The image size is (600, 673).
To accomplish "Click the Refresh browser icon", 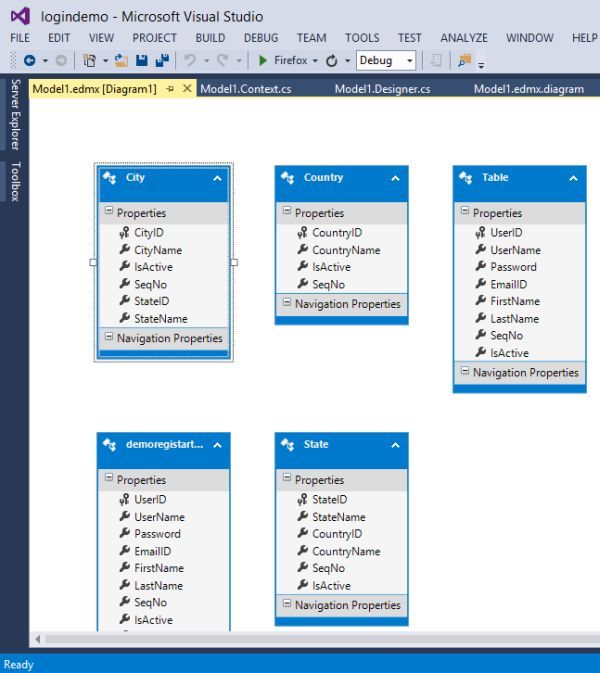I will tap(331, 61).
